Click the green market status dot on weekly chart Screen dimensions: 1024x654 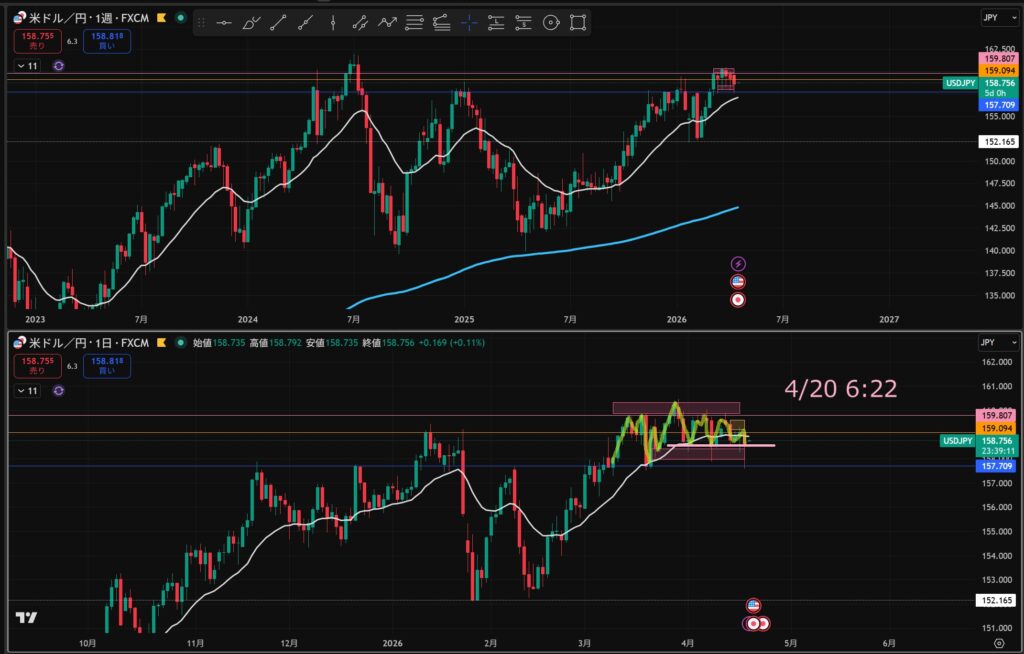pos(181,18)
